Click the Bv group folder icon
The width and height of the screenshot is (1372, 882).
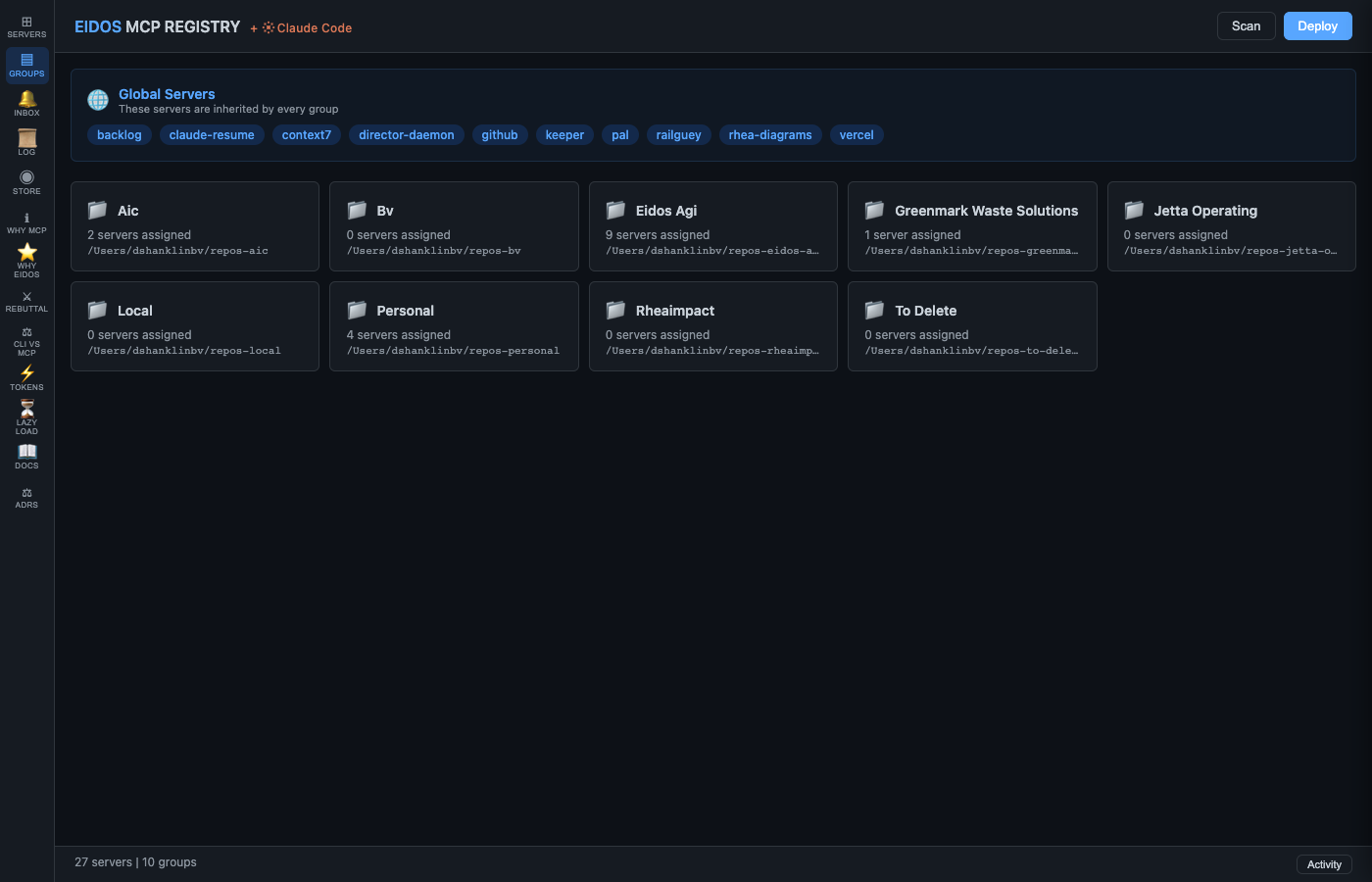pyautogui.click(x=357, y=210)
